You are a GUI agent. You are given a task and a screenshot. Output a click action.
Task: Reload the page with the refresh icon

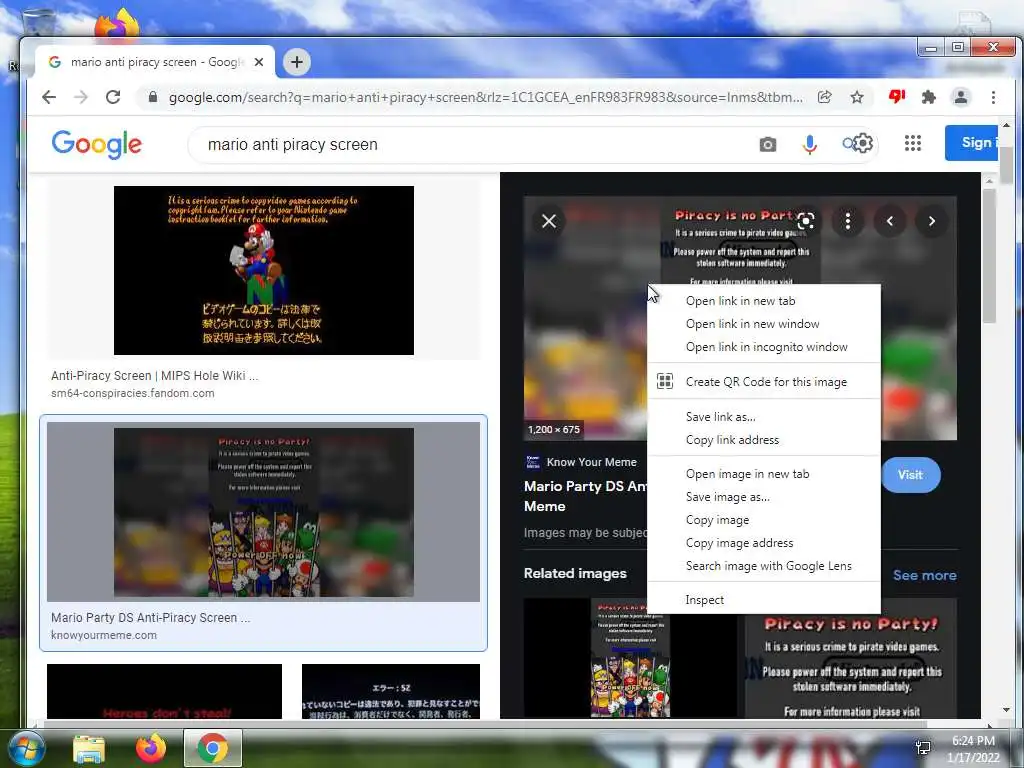113,97
